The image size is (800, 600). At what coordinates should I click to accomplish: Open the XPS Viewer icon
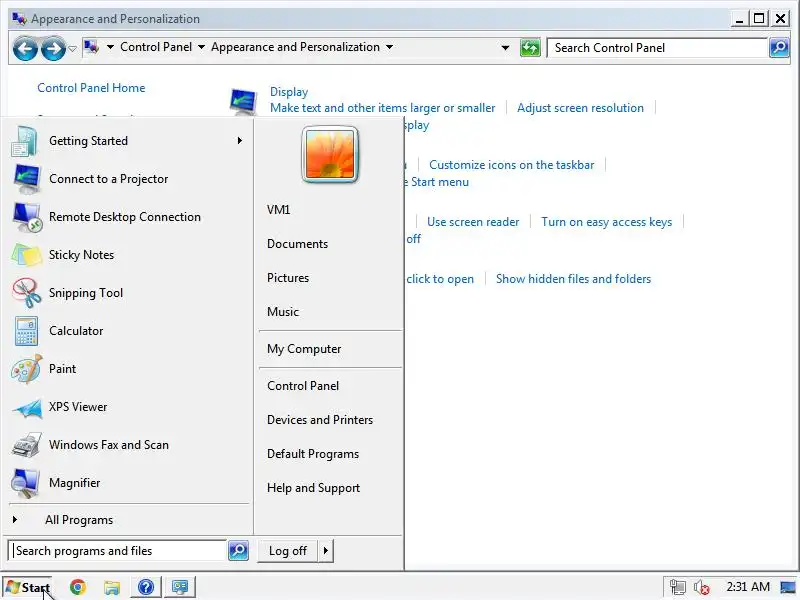tap(27, 407)
